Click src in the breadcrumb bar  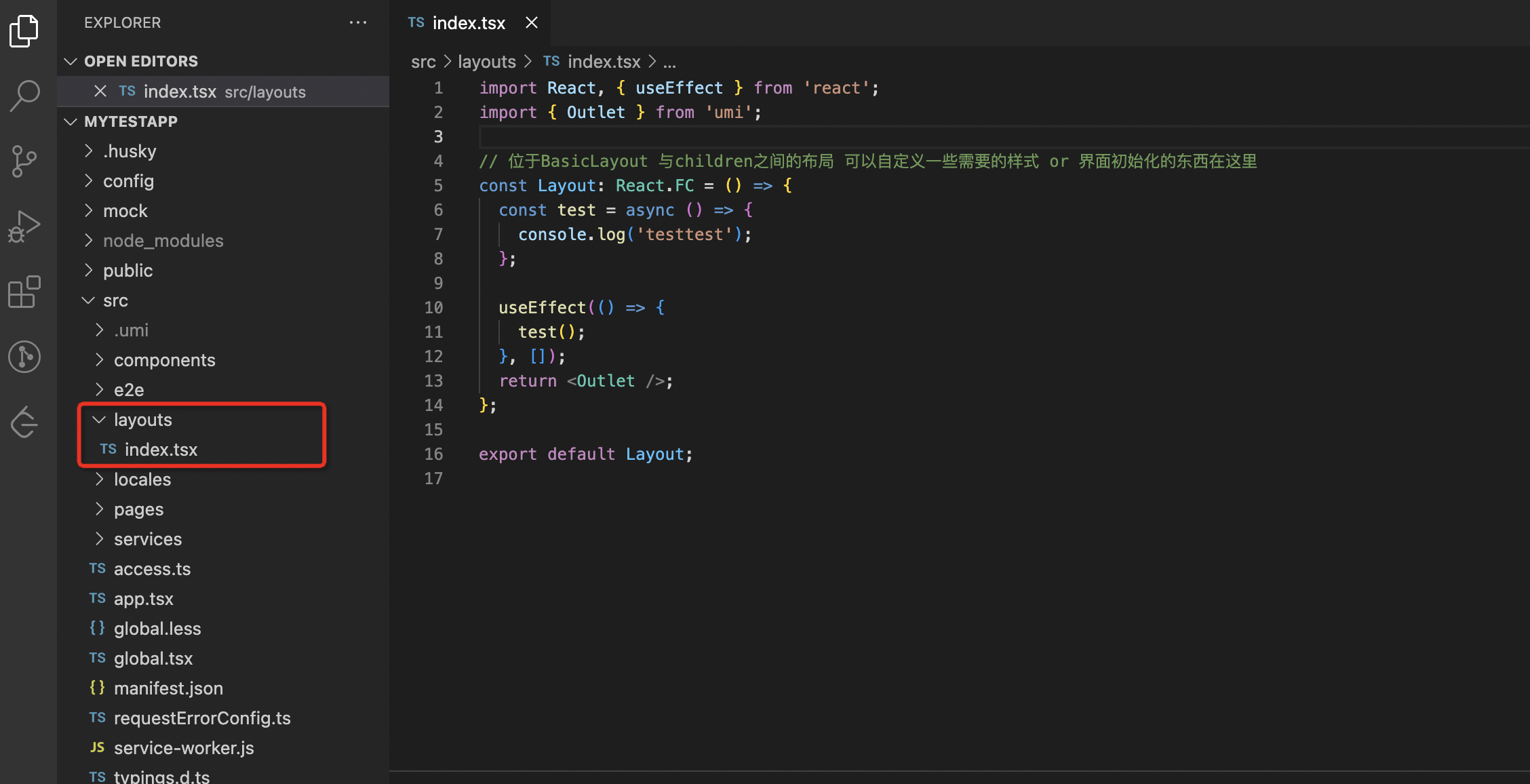[x=423, y=62]
